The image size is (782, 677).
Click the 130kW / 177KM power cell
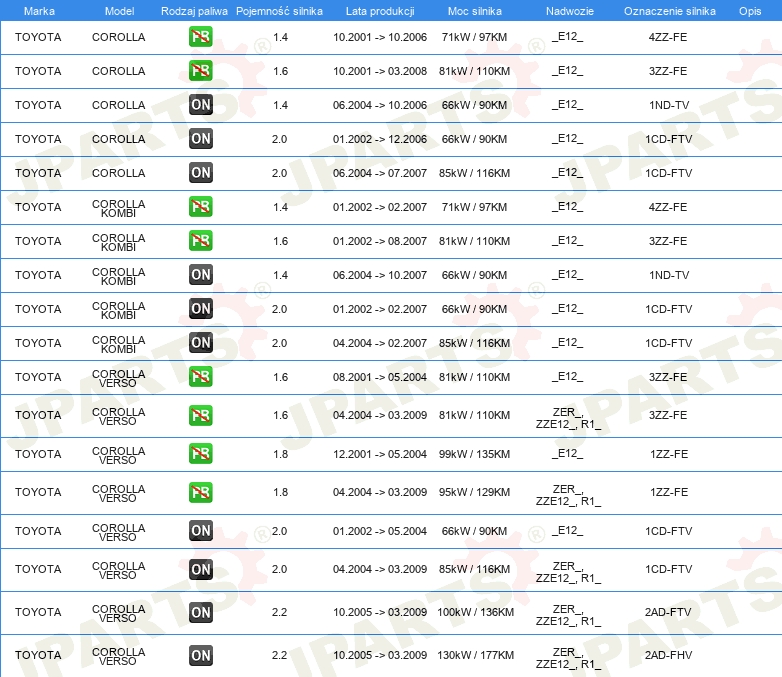tap(475, 655)
